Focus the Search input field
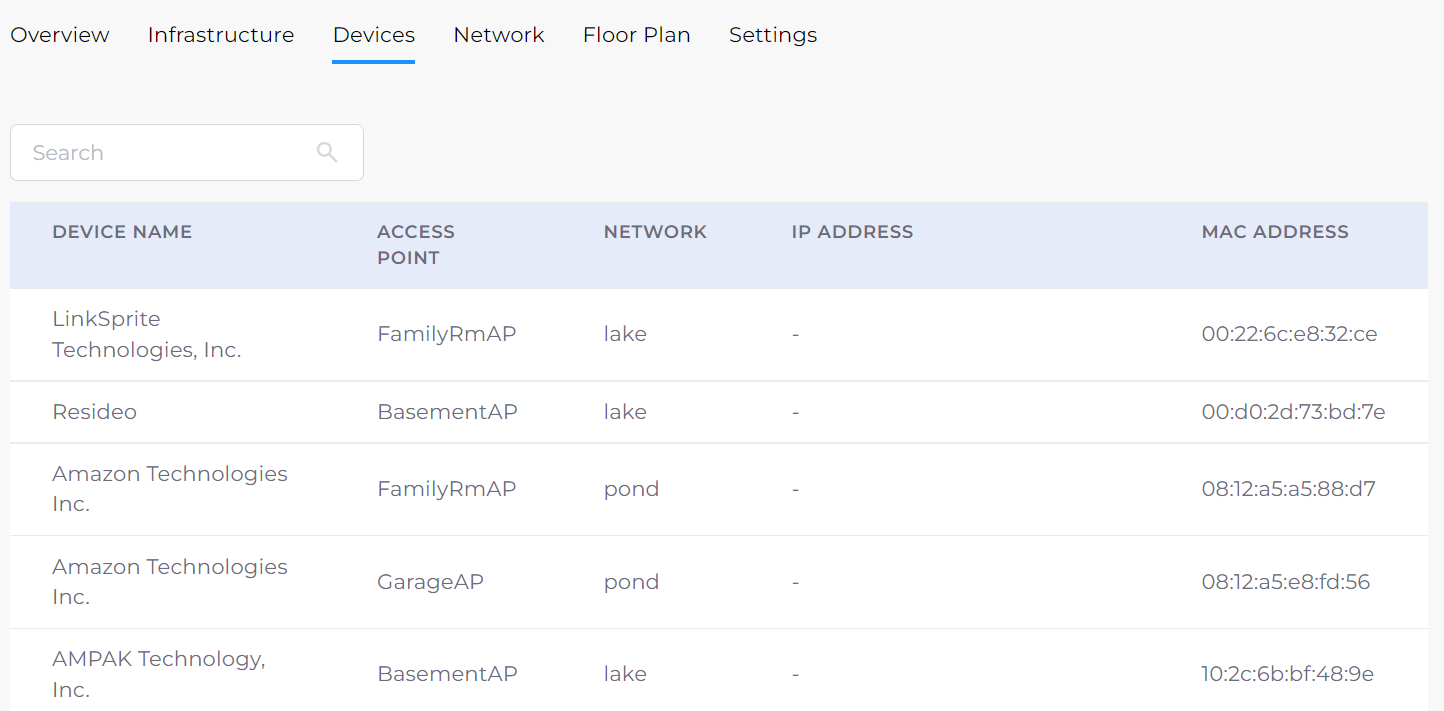The image size is (1444, 711). tap(187, 153)
